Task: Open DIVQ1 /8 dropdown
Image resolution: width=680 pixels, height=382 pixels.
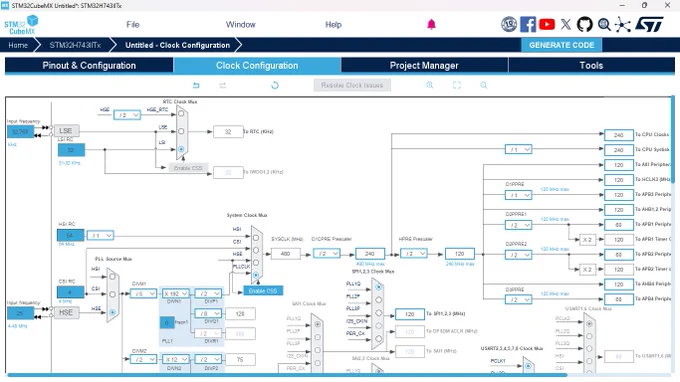Action: [208, 313]
